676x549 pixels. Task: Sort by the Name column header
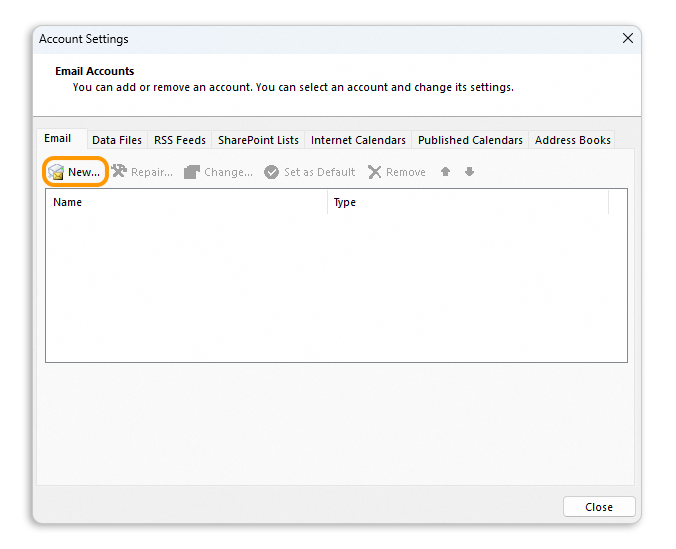point(186,202)
